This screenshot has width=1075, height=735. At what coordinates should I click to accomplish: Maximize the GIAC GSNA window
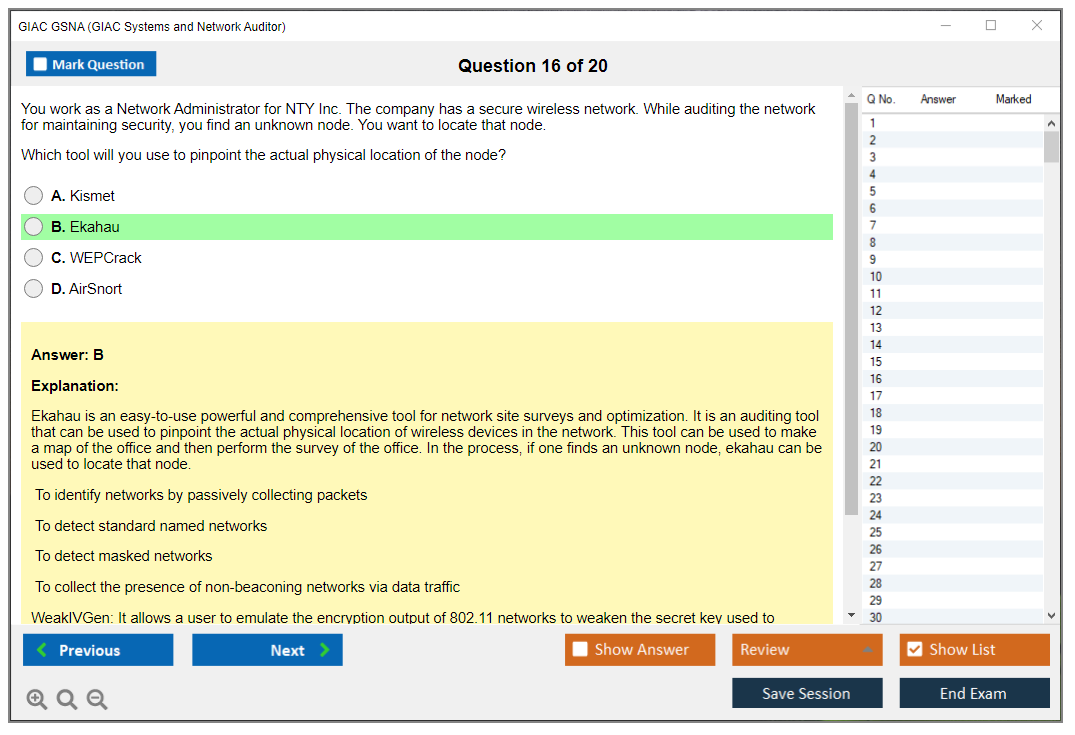[991, 26]
